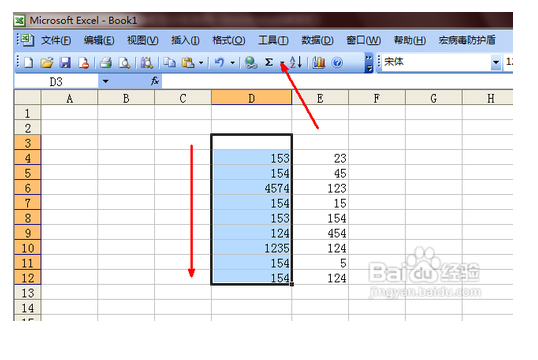Open the 格式(O) menu
Viewport: 538px width, 360px height.
pyautogui.click(x=229, y=40)
